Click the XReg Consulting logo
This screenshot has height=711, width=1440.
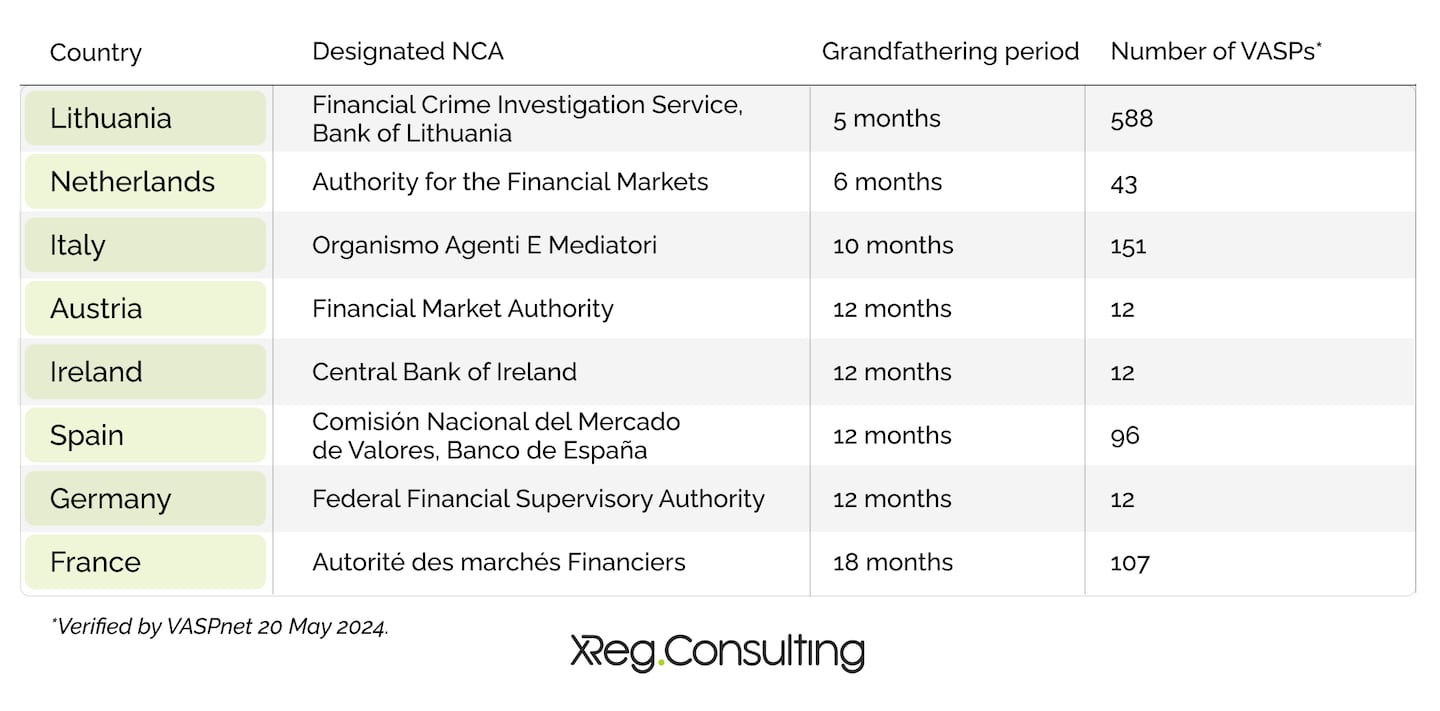coord(717,652)
